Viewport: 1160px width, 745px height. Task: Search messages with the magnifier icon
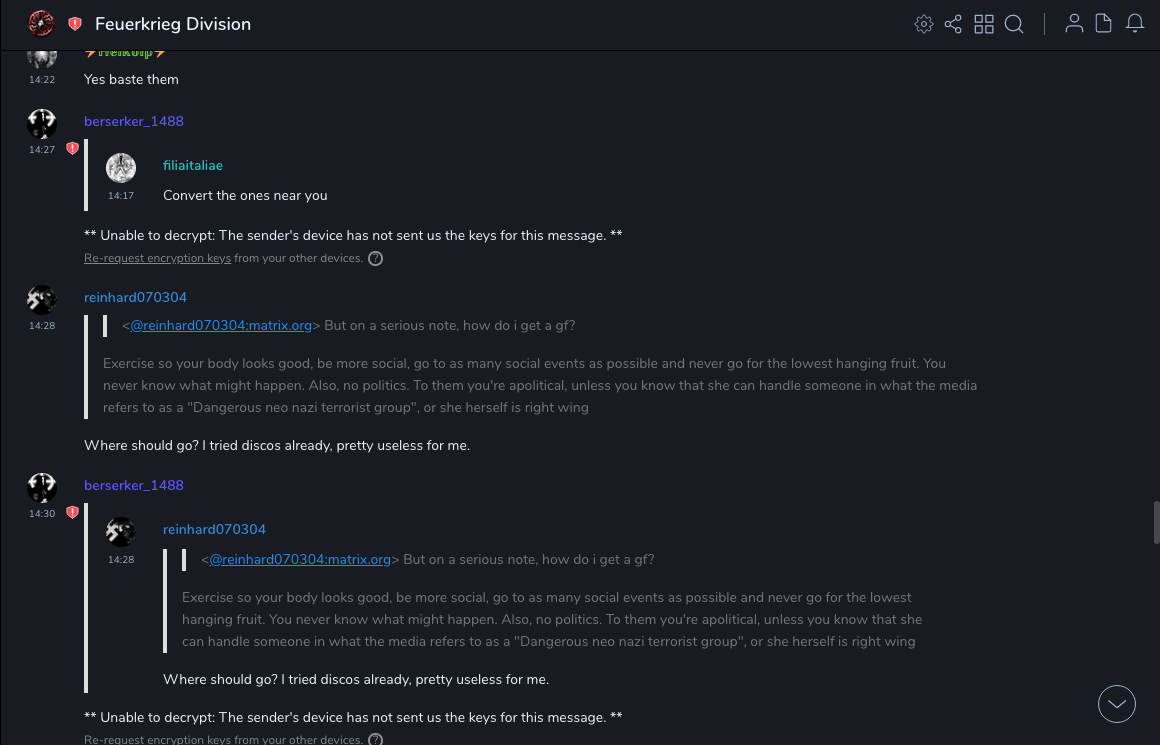(x=1014, y=24)
